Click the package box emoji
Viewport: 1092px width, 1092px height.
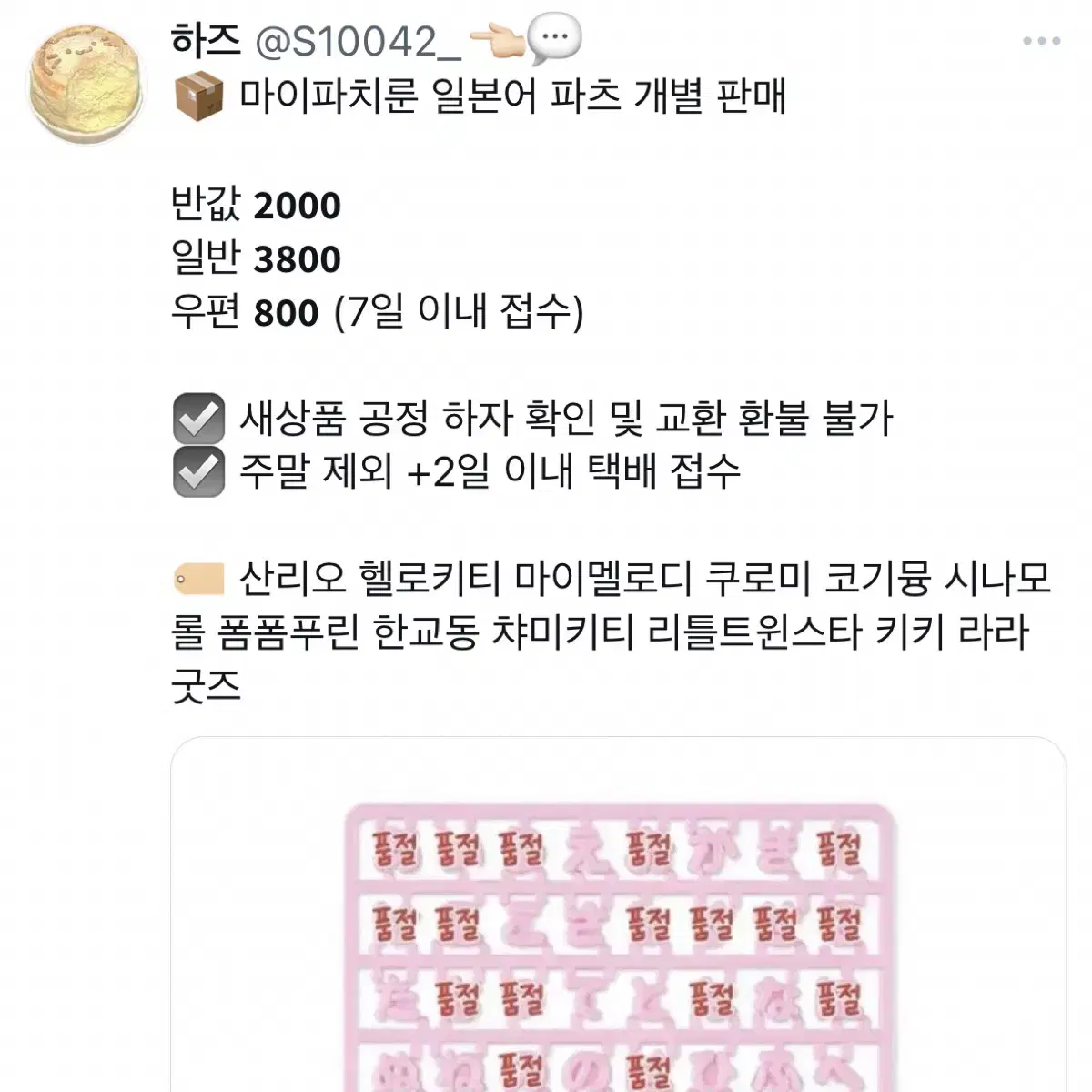tap(198, 96)
